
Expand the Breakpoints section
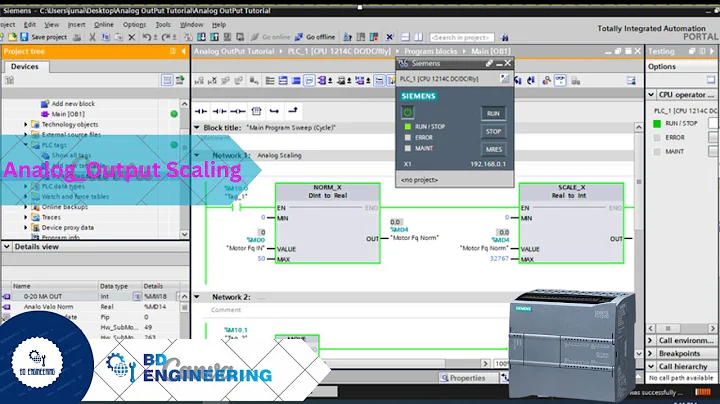coord(651,354)
